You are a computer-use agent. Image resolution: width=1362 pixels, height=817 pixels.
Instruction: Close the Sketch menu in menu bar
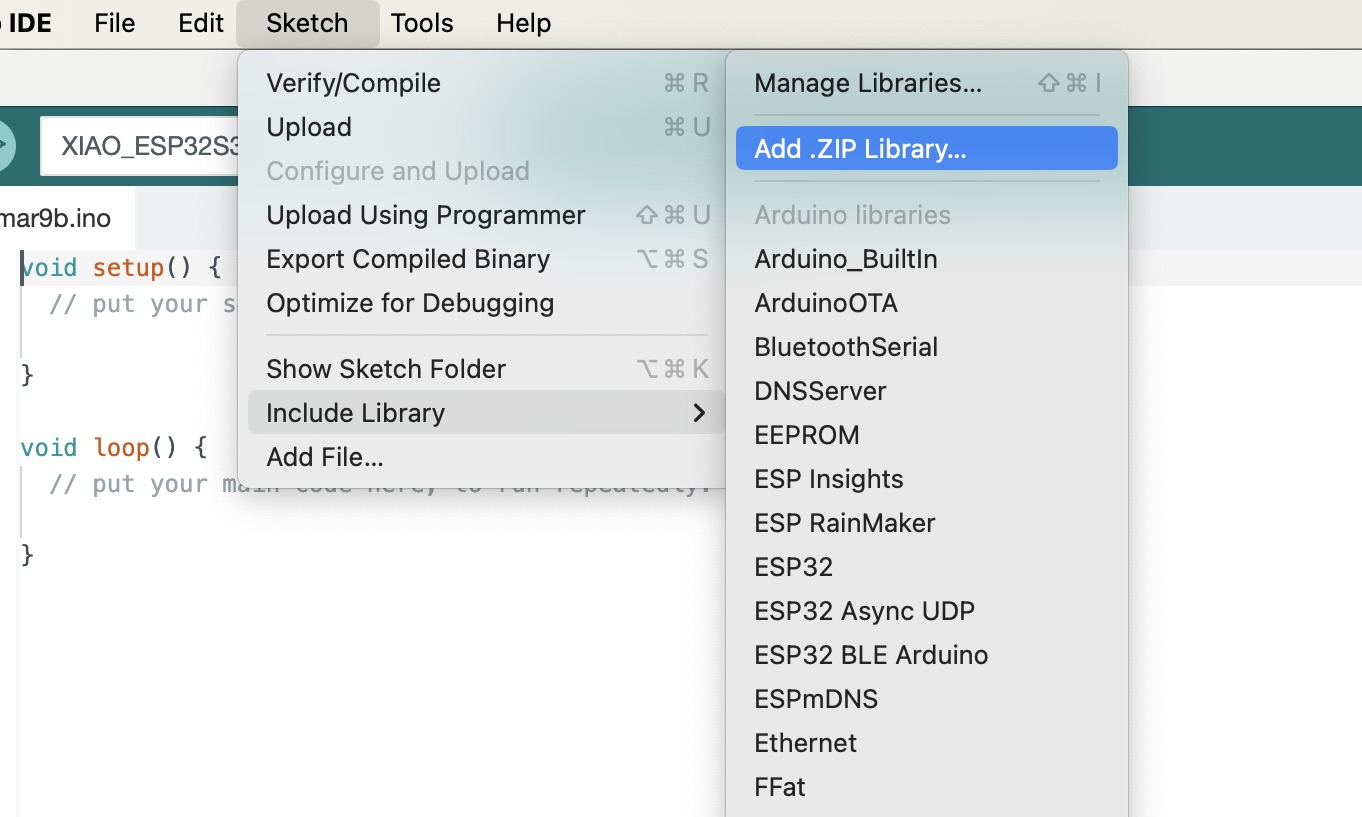click(x=307, y=23)
